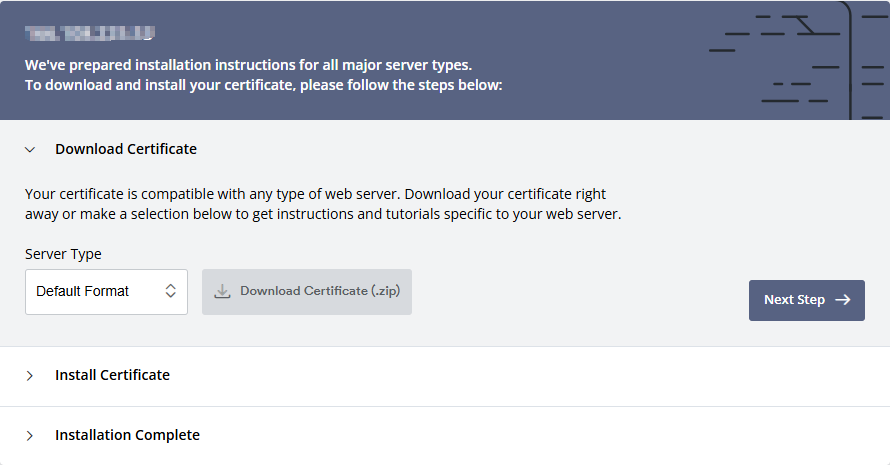Open the Install Certificate section heading

[x=112, y=375]
